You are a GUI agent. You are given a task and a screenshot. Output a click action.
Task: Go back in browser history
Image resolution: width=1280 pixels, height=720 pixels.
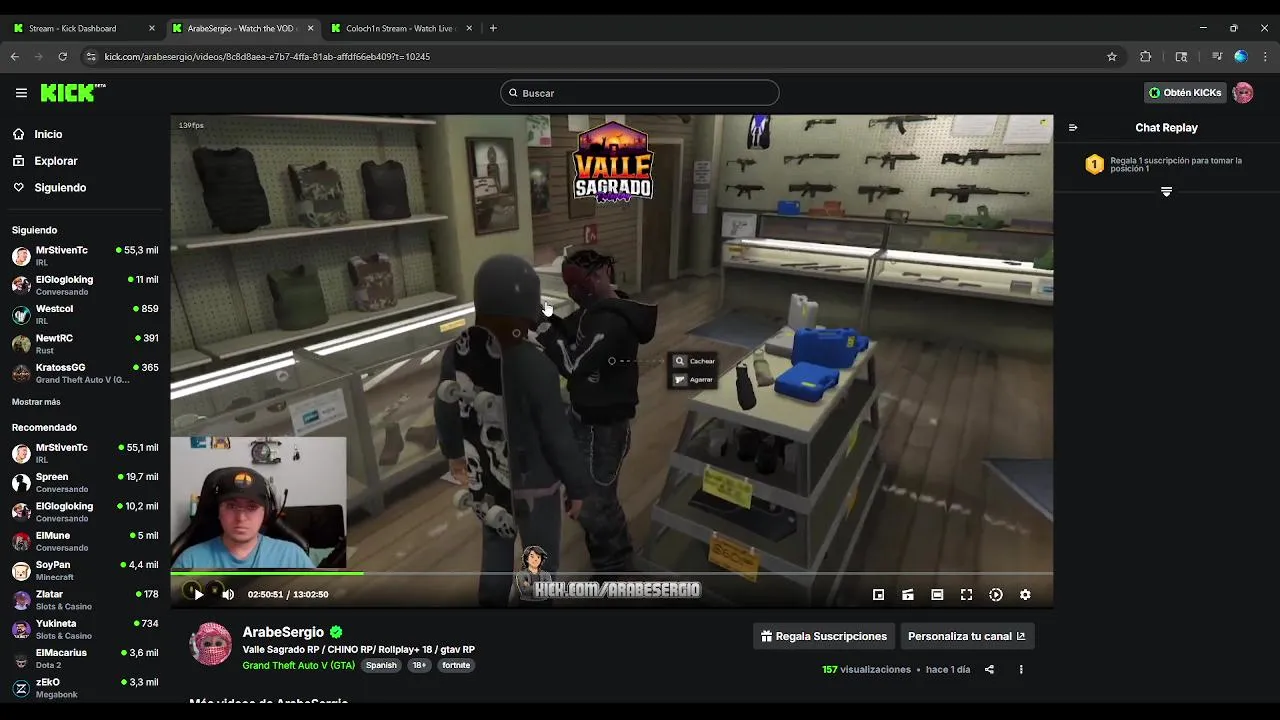[x=15, y=57]
